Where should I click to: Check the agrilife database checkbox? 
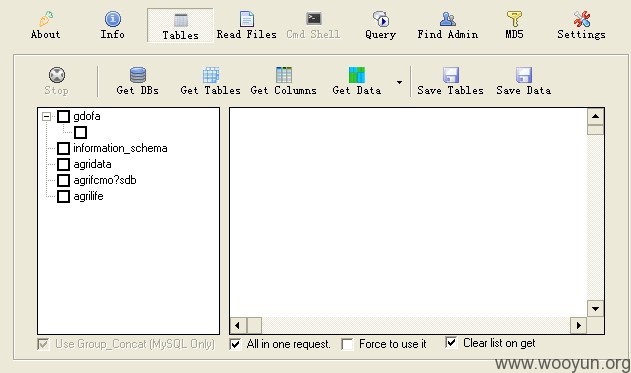(63, 196)
